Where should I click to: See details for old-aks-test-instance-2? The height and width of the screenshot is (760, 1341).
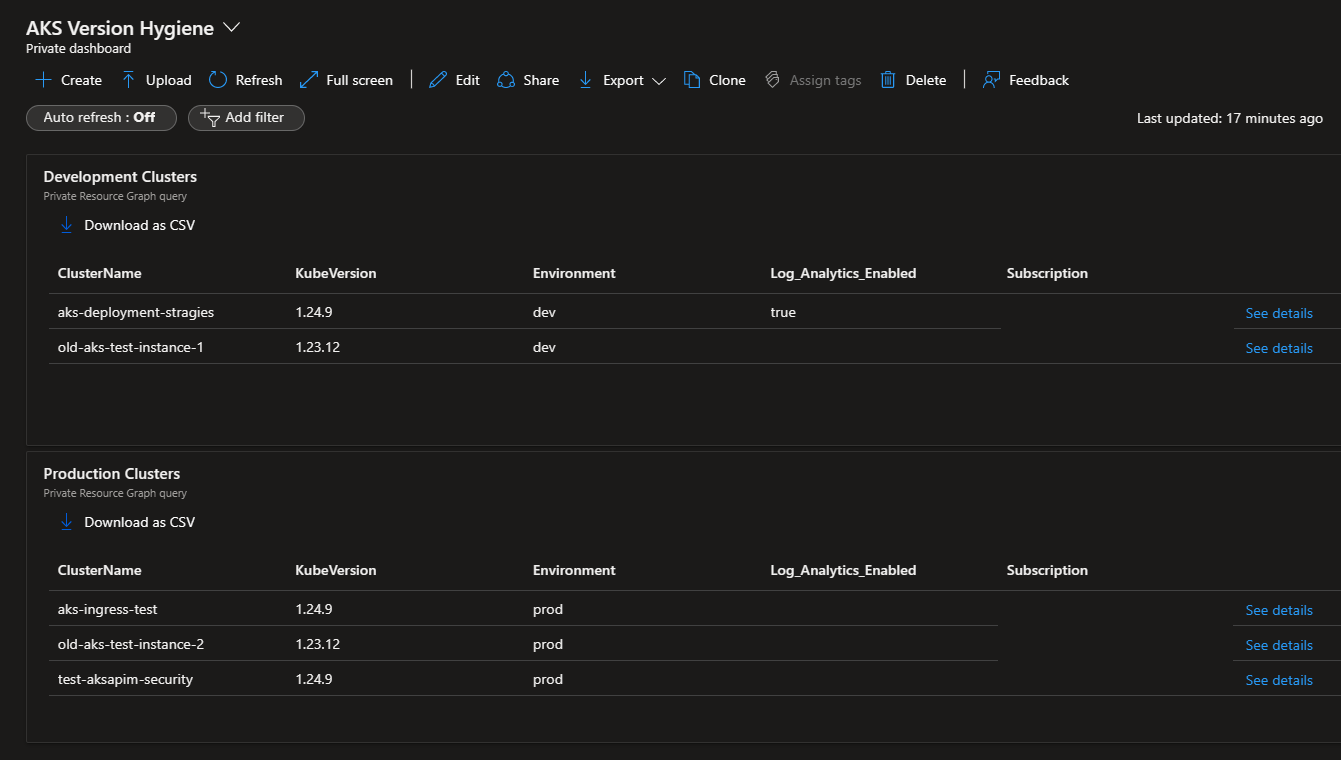(x=1279, y=645)
